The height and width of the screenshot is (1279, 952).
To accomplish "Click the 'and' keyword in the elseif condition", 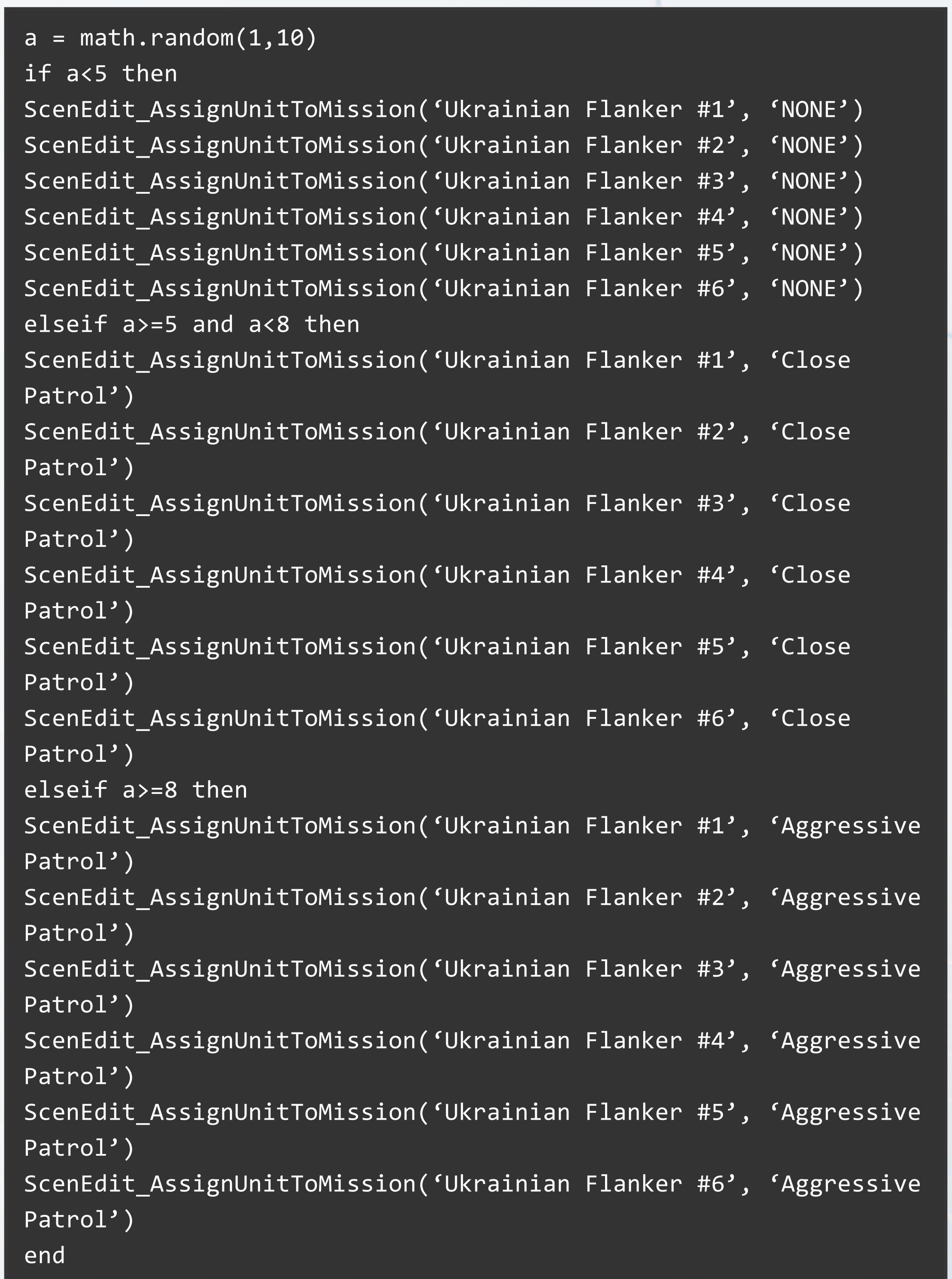I will click(213, 325).
